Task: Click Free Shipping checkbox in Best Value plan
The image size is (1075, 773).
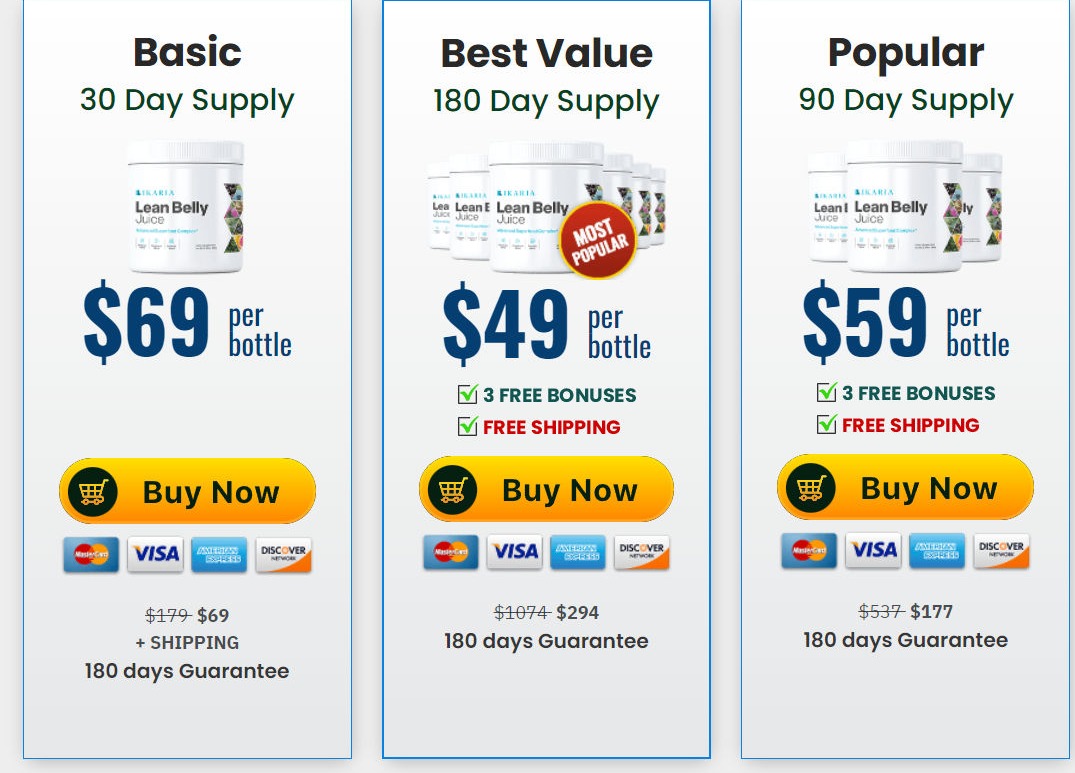Action: (x=467, y=426)
